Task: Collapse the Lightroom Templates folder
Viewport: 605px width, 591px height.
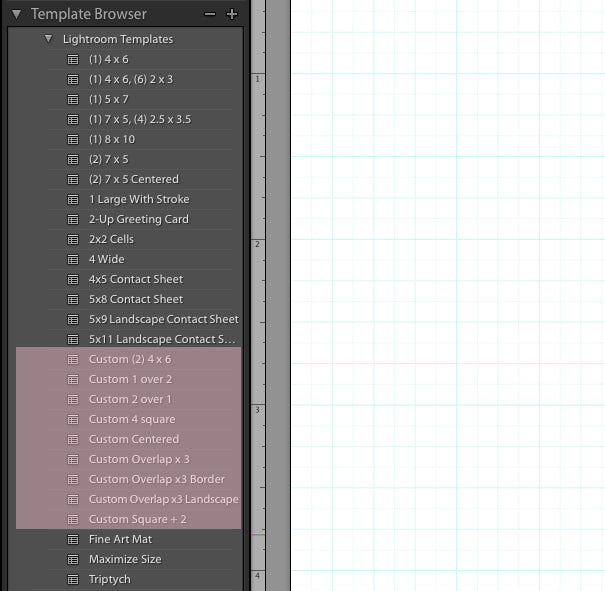Action: click(48, 39)
